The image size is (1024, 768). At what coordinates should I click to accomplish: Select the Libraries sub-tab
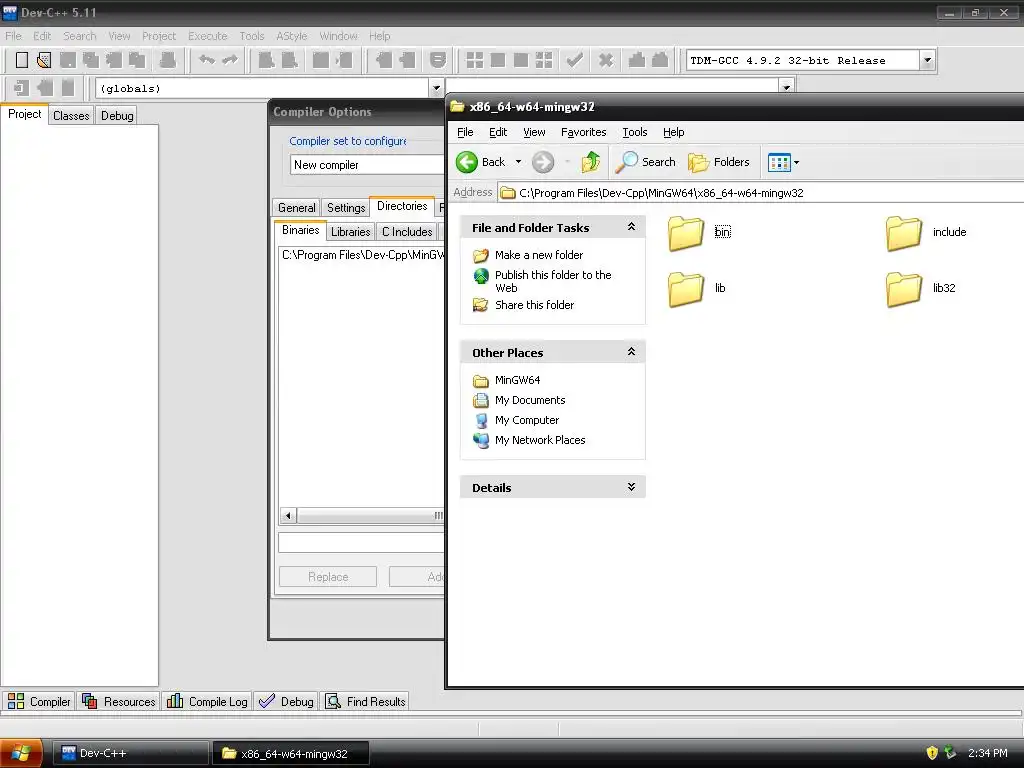click(x=350, y=232)
